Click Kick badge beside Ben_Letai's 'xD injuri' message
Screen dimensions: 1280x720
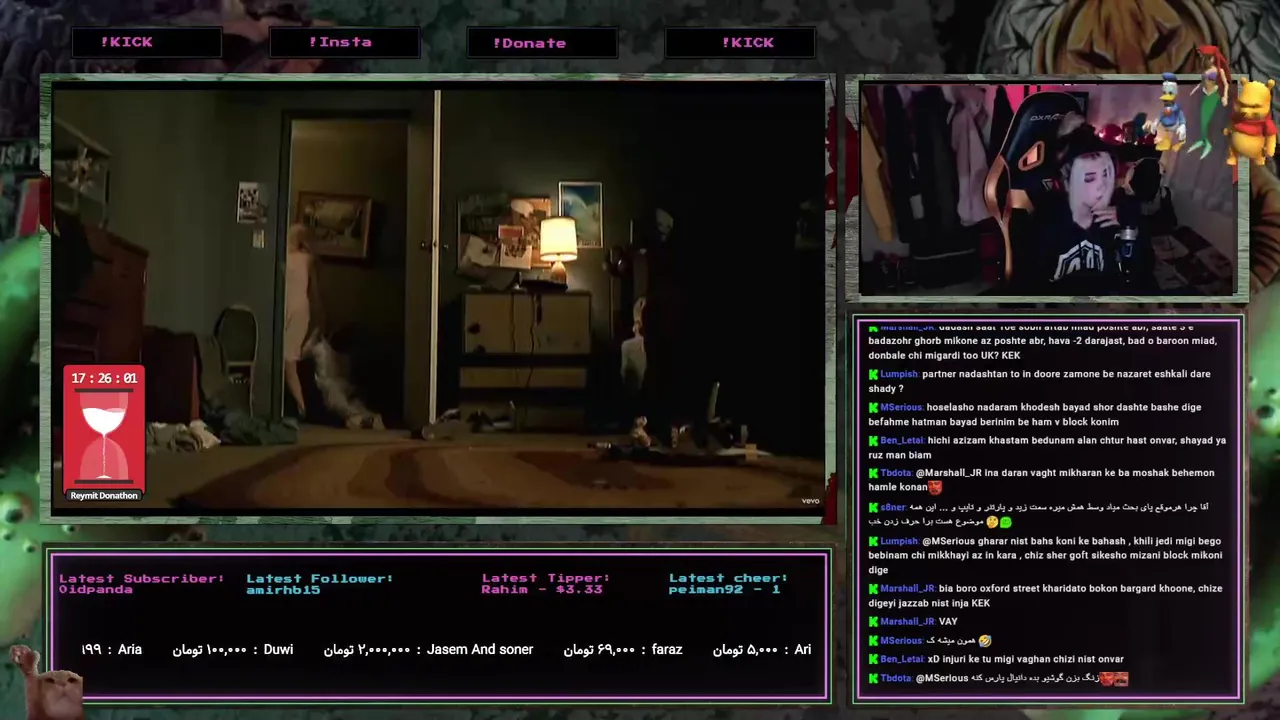[x=874, y=660]
